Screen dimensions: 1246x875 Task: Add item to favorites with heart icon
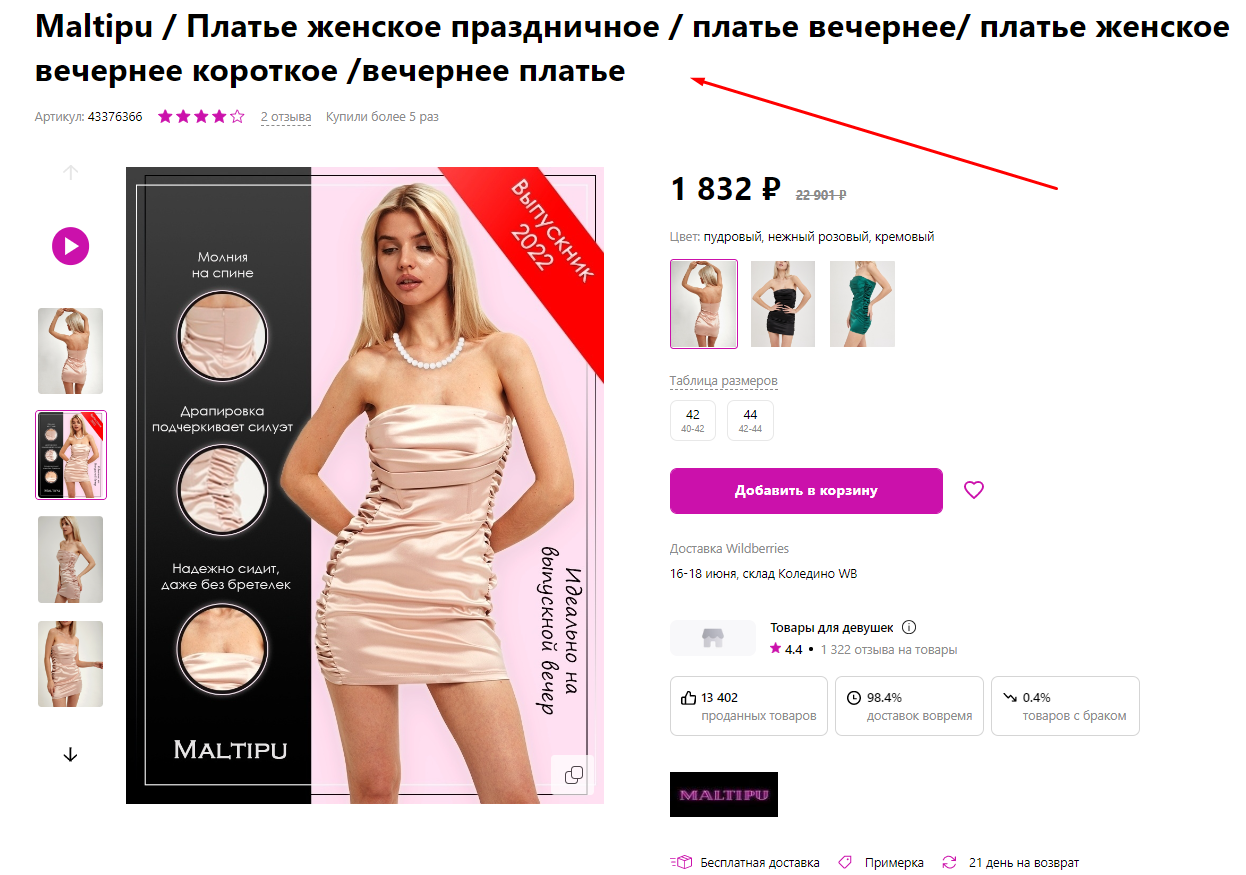point(974,490)
